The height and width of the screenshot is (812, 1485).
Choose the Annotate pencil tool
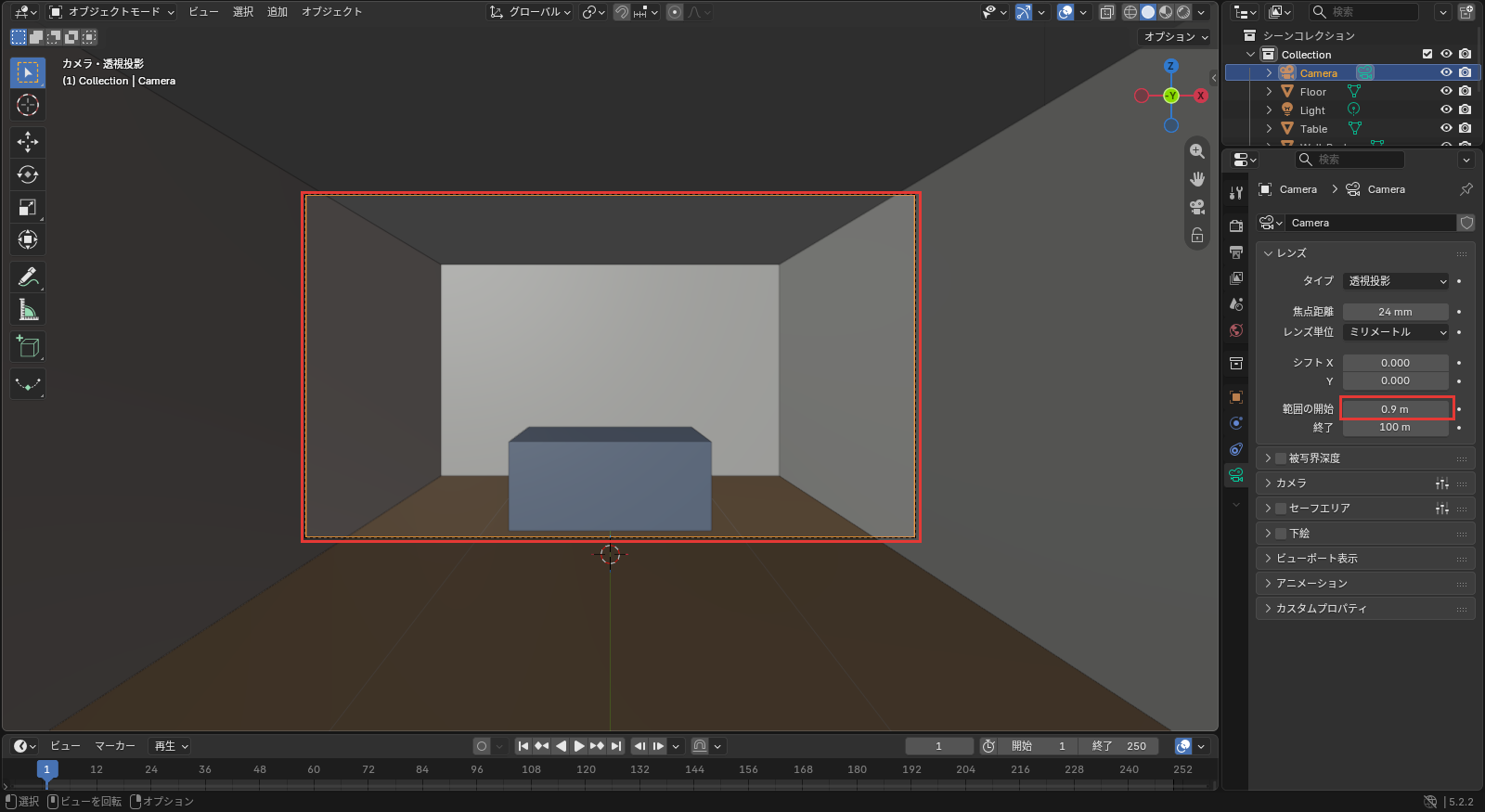coord(28,277)
